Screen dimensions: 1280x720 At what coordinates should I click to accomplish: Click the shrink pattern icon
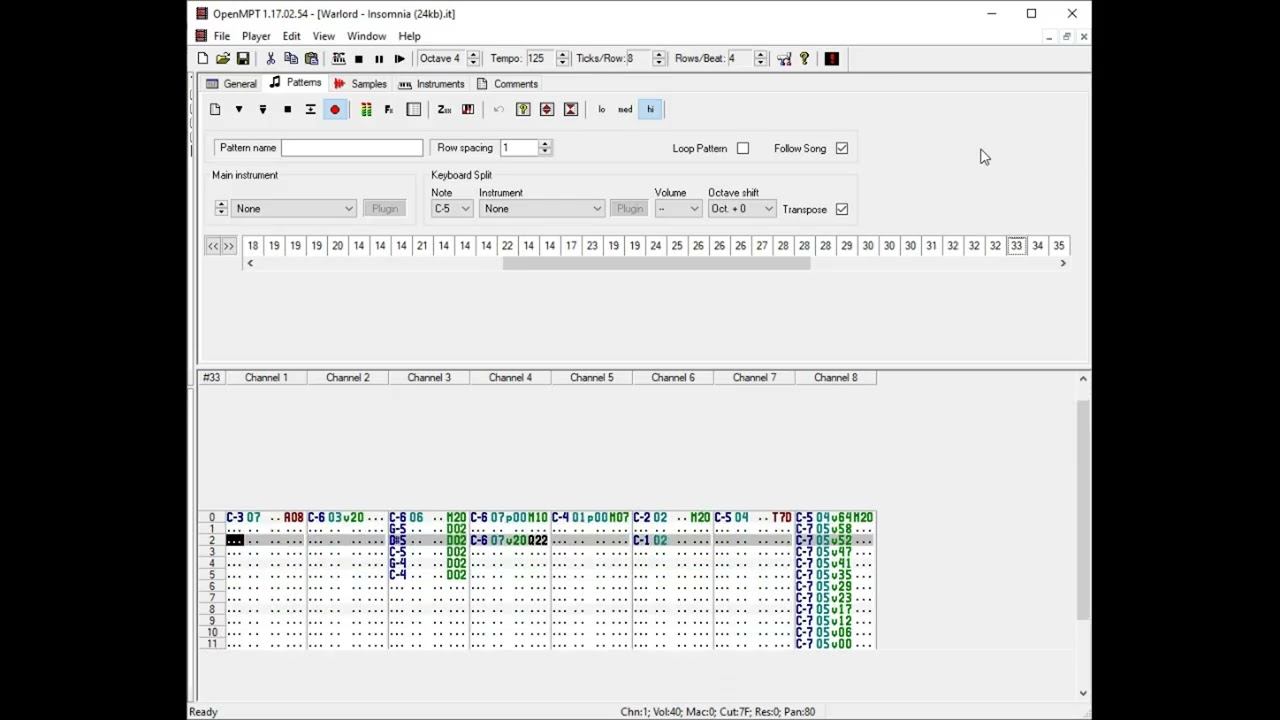coord(571,110)
